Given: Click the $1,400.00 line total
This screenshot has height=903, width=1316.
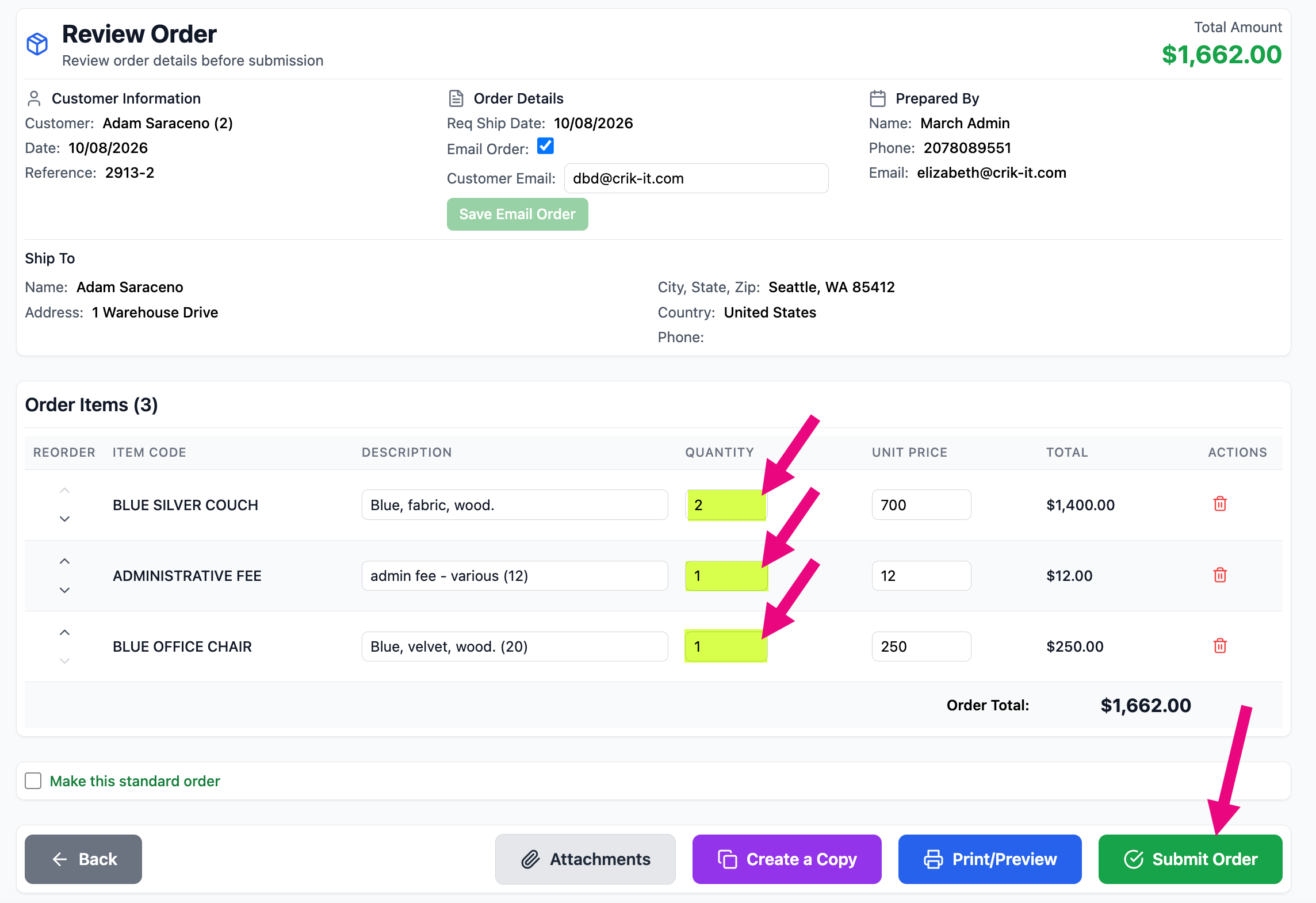Looking at the screenshot, I should [1080, 505].
